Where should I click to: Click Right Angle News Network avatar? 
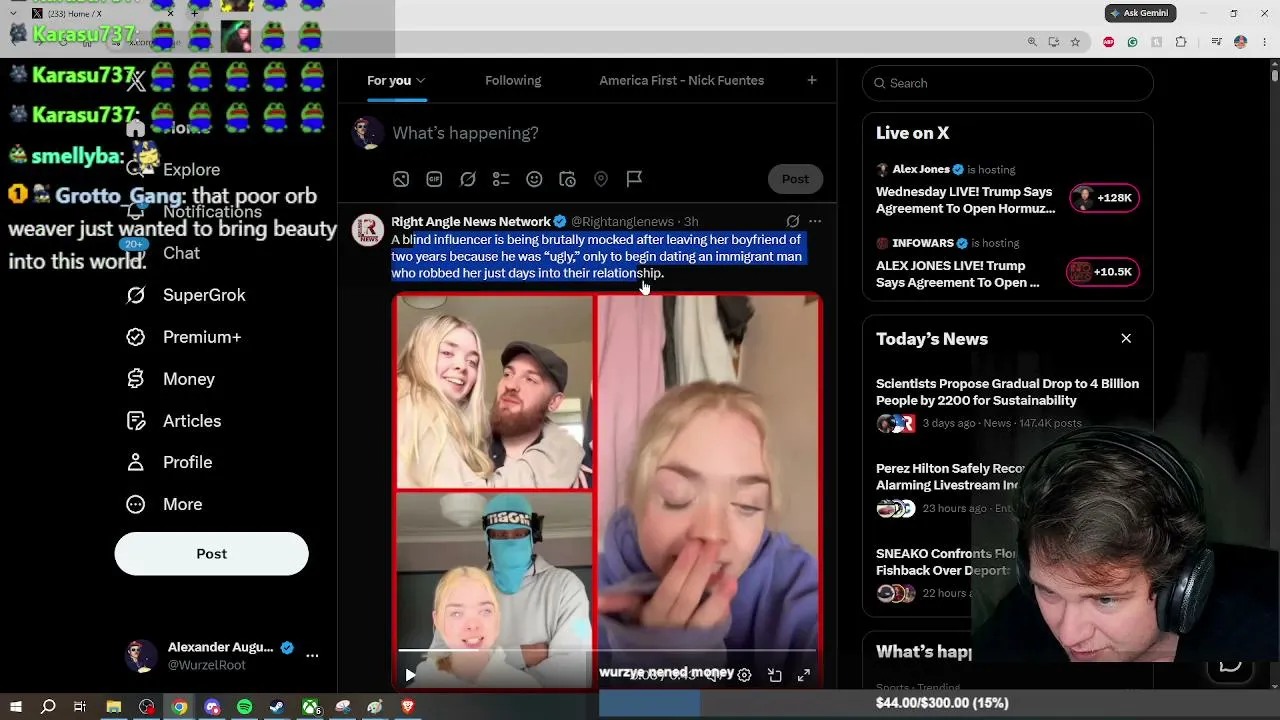pos(368,230)
